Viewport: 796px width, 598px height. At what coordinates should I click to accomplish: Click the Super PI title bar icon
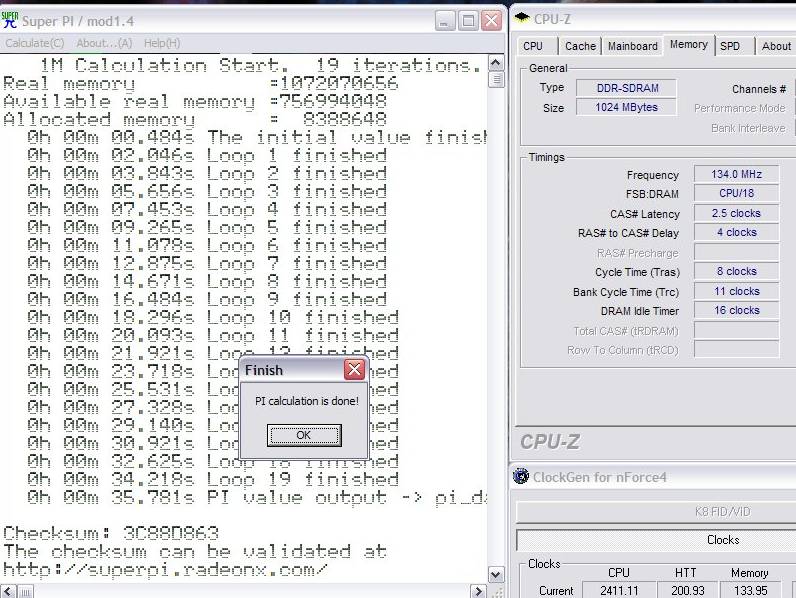pyautogui.click(x=10, y=20)
